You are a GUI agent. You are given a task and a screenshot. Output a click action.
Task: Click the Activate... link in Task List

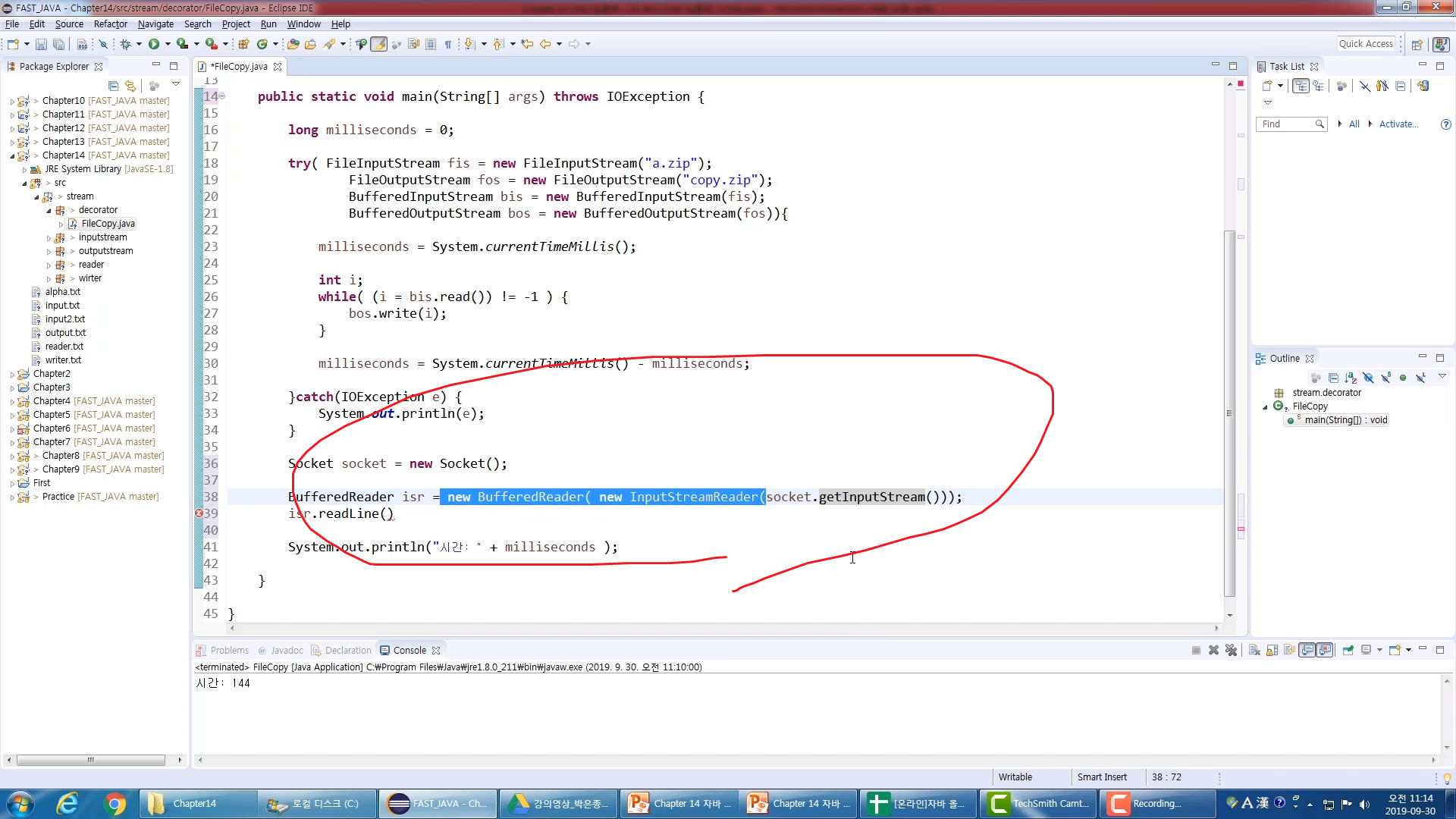(1398, 124)
